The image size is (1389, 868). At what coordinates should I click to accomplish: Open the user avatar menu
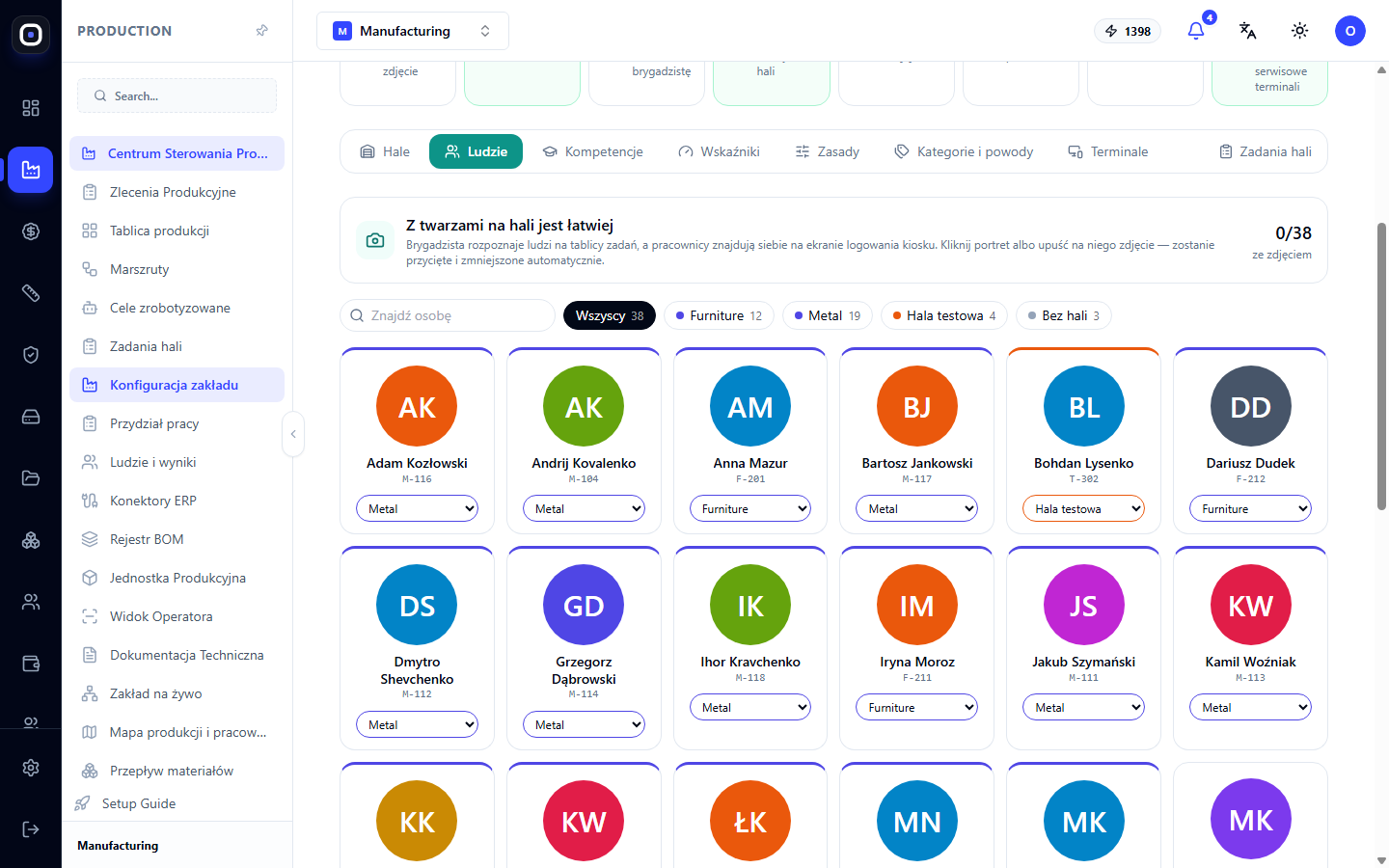pyautogui.click(x=1350, y=31)
